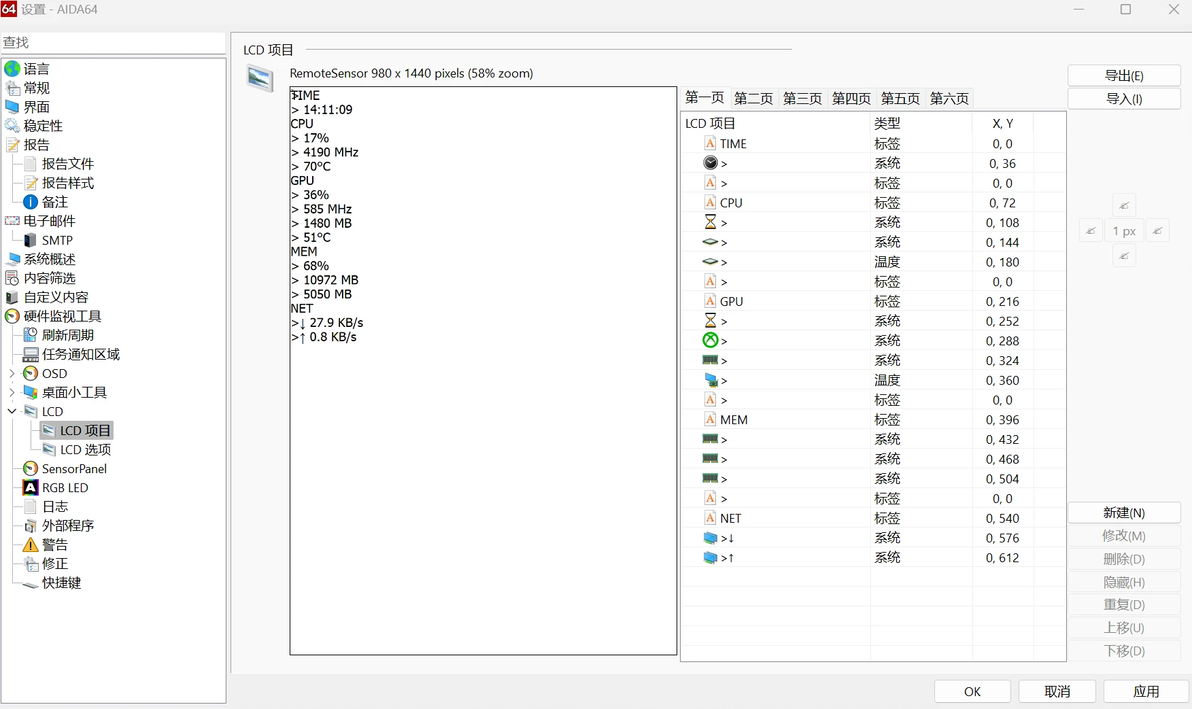
Task: Collapse the LCD tree node
Action: pos(11,411)
